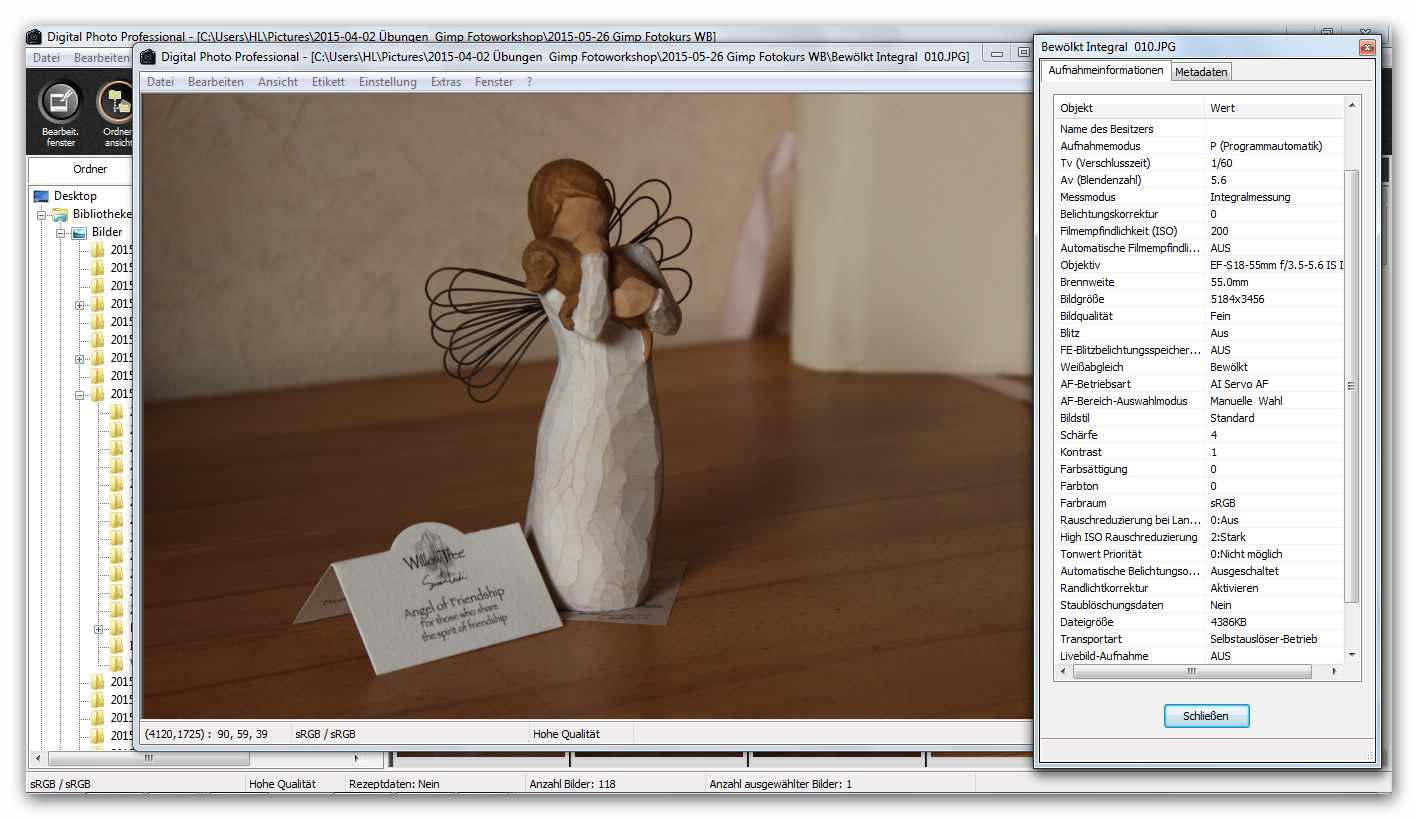Select the Bildstil row
The height and width of the screenshot is (820, 1418).
click(x=1200, y=418)
